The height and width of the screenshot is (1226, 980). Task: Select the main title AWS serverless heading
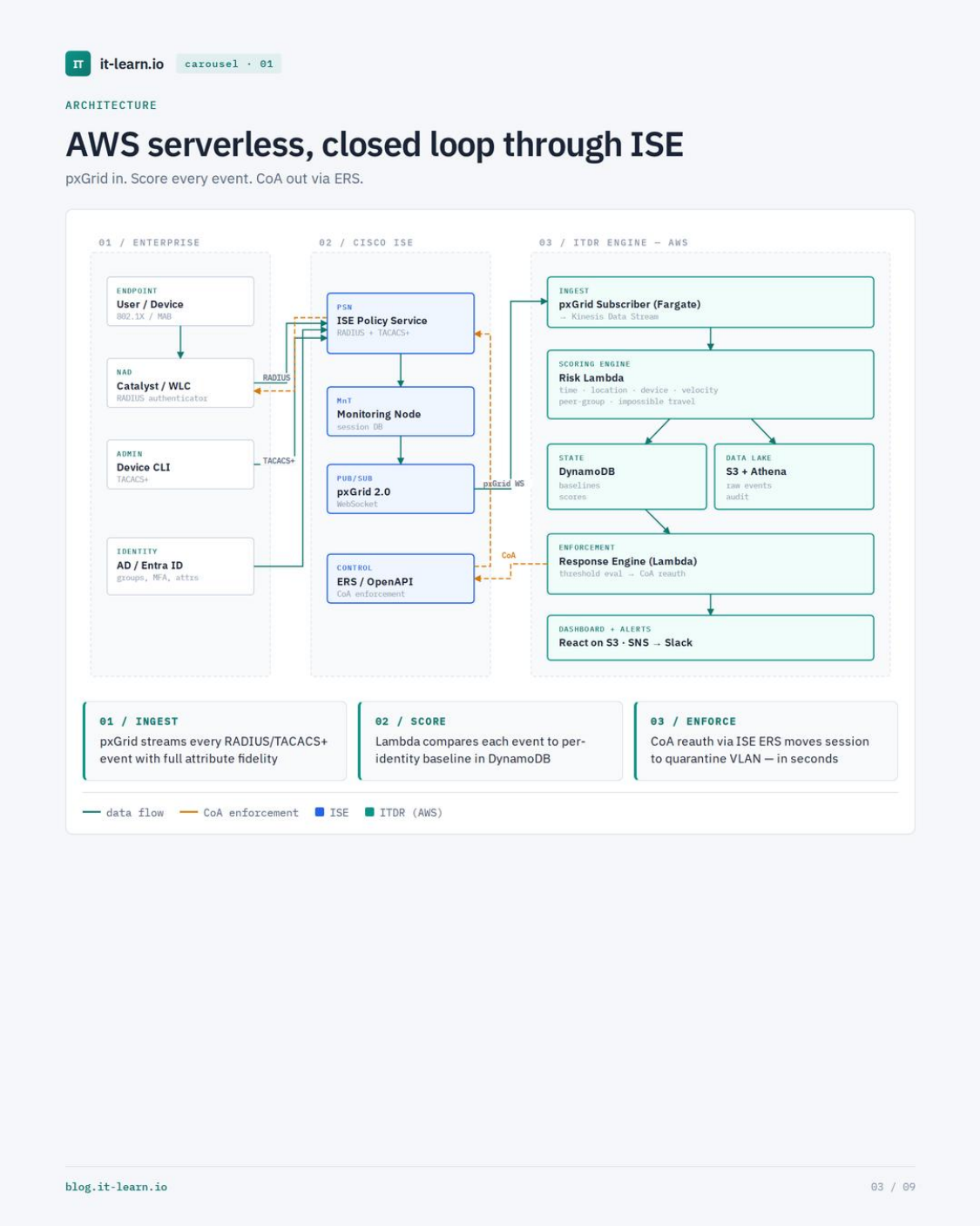click(x=375, y=145)
